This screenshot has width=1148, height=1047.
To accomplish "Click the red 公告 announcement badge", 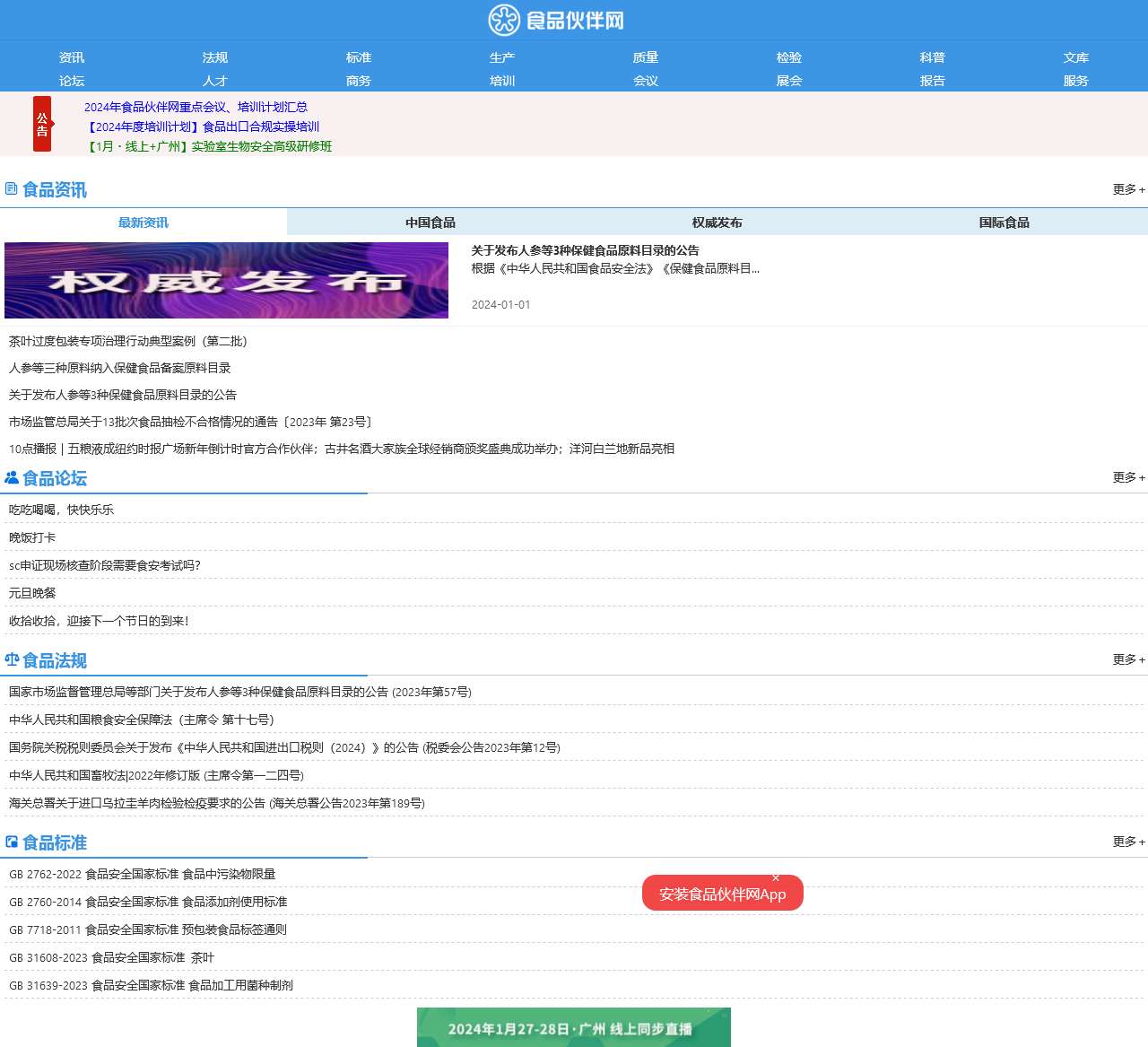I will (42, 124).
